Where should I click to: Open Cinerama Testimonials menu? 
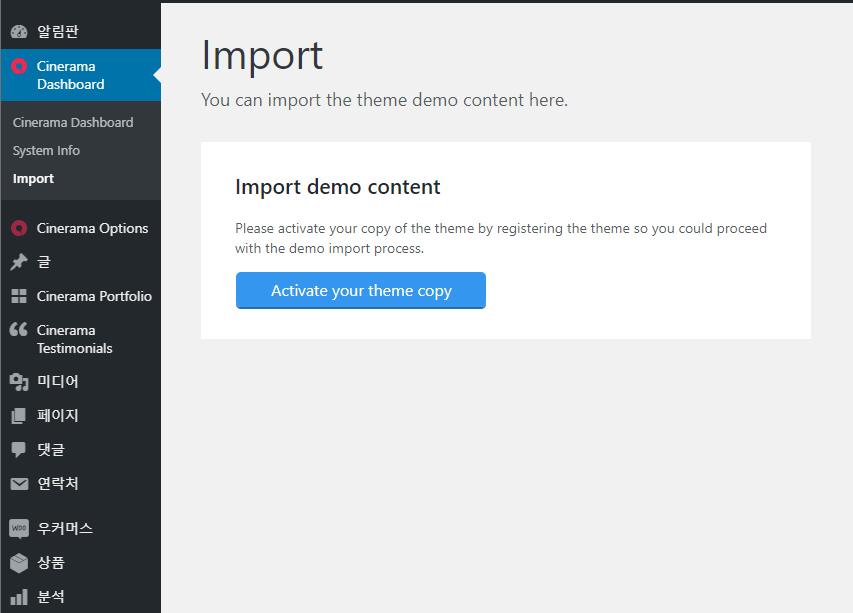(81, 339)
